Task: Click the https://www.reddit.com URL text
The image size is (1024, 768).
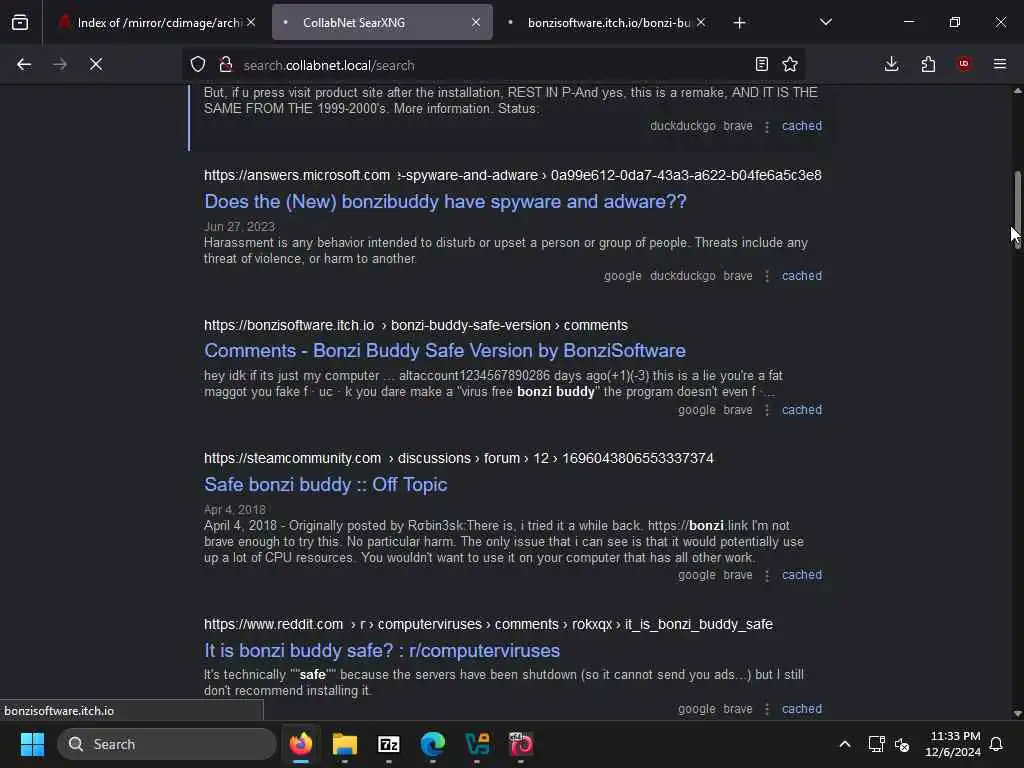Action: (x=273, y=624)
